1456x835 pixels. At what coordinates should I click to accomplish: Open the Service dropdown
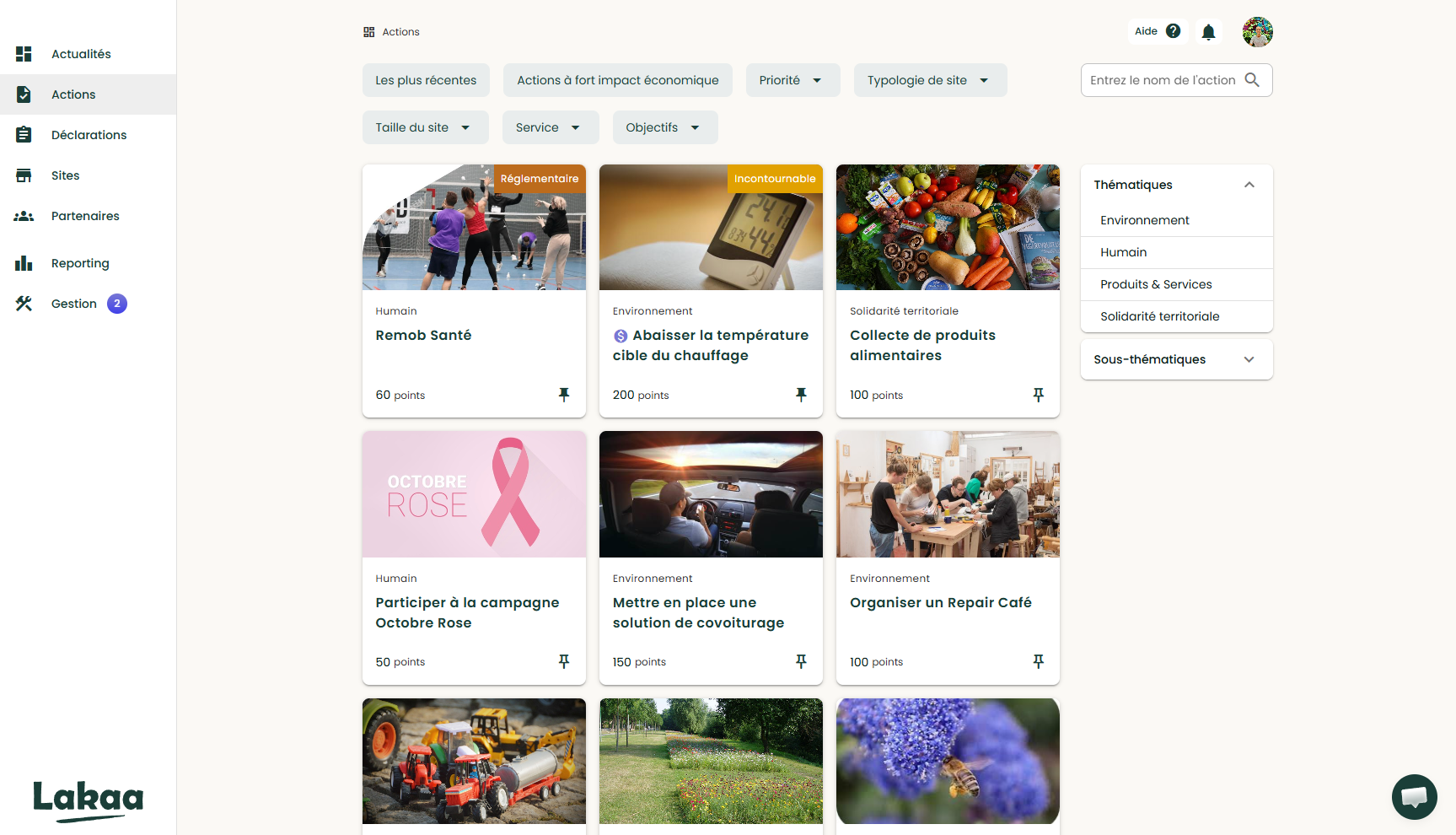click(551, 127)
